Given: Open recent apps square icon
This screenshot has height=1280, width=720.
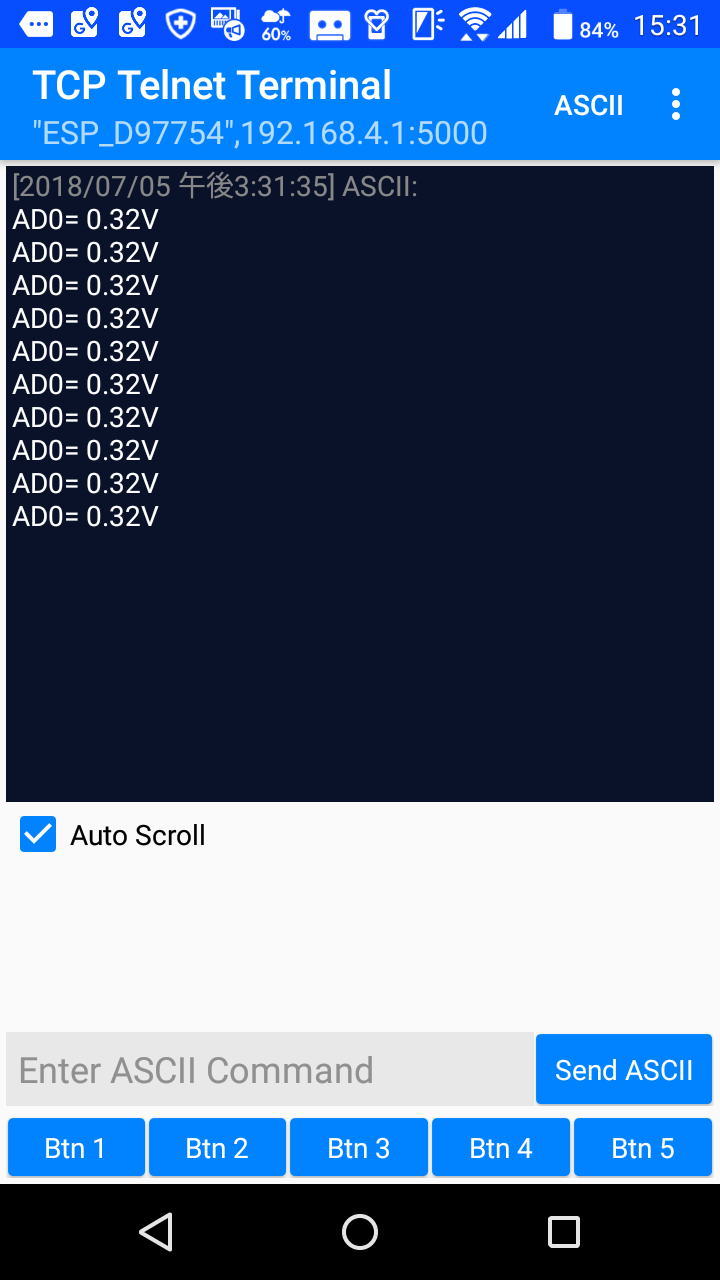Looking at the screenshot, I should pyautogui.click(x=564, y=1232).
